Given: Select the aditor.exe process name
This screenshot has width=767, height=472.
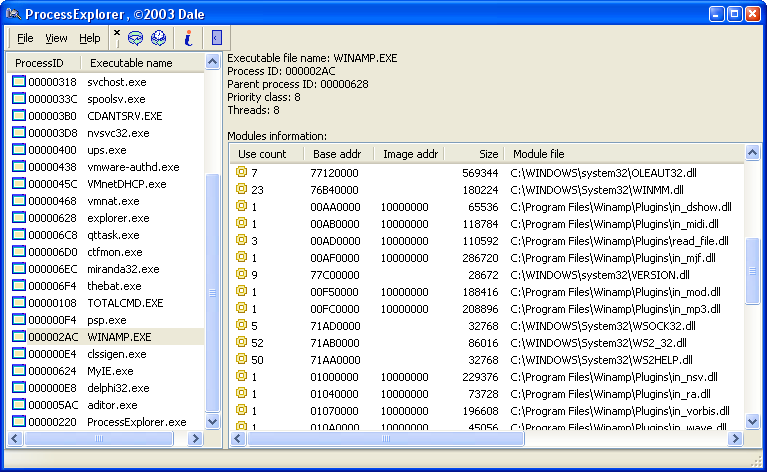Looking at the screenshot, I should click(112, 405).
